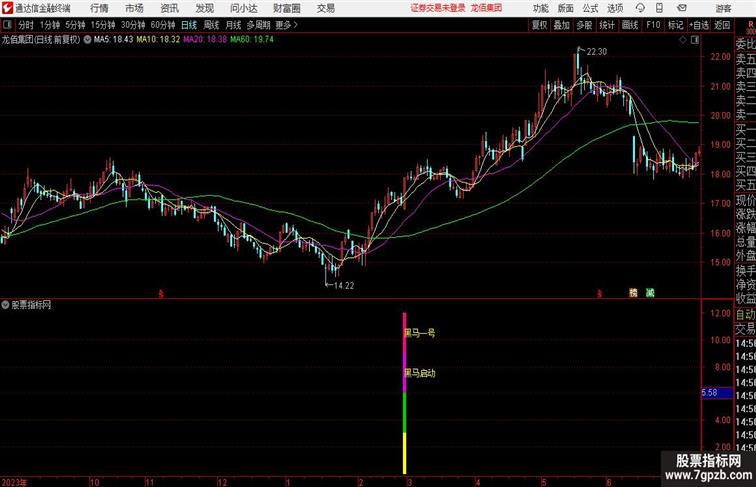Expand the 股票指标网 indicator dropdown

(x=5, y=304)
